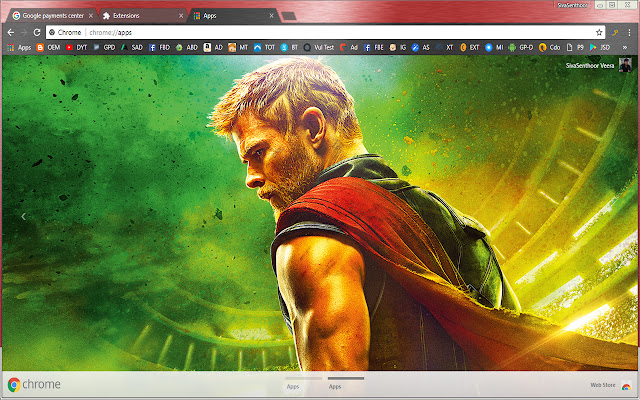
Task: Close the Apps browser tab
Action: pyautogui.click(x=271, y=16)
